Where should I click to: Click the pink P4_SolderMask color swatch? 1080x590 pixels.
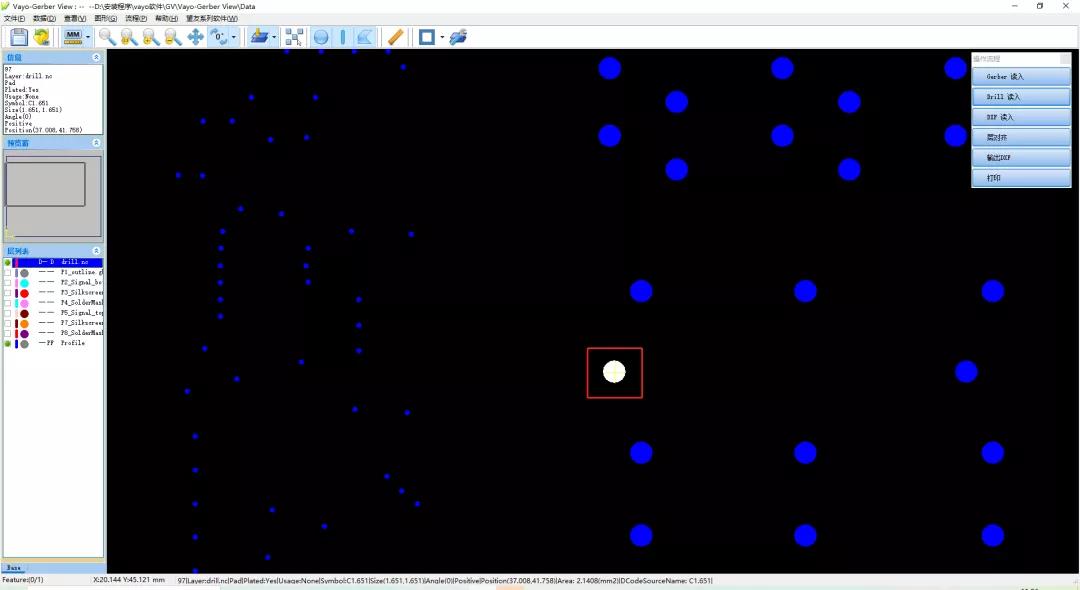(24, 304)
